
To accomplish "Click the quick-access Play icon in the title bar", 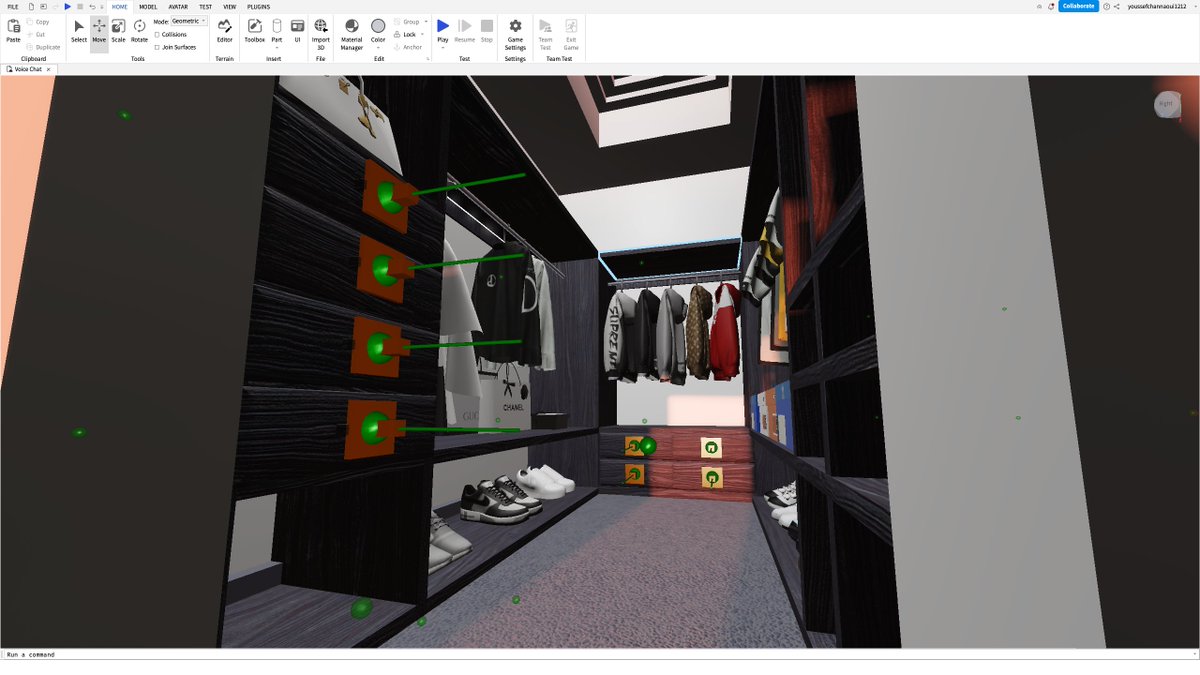I will click(68, 7).
